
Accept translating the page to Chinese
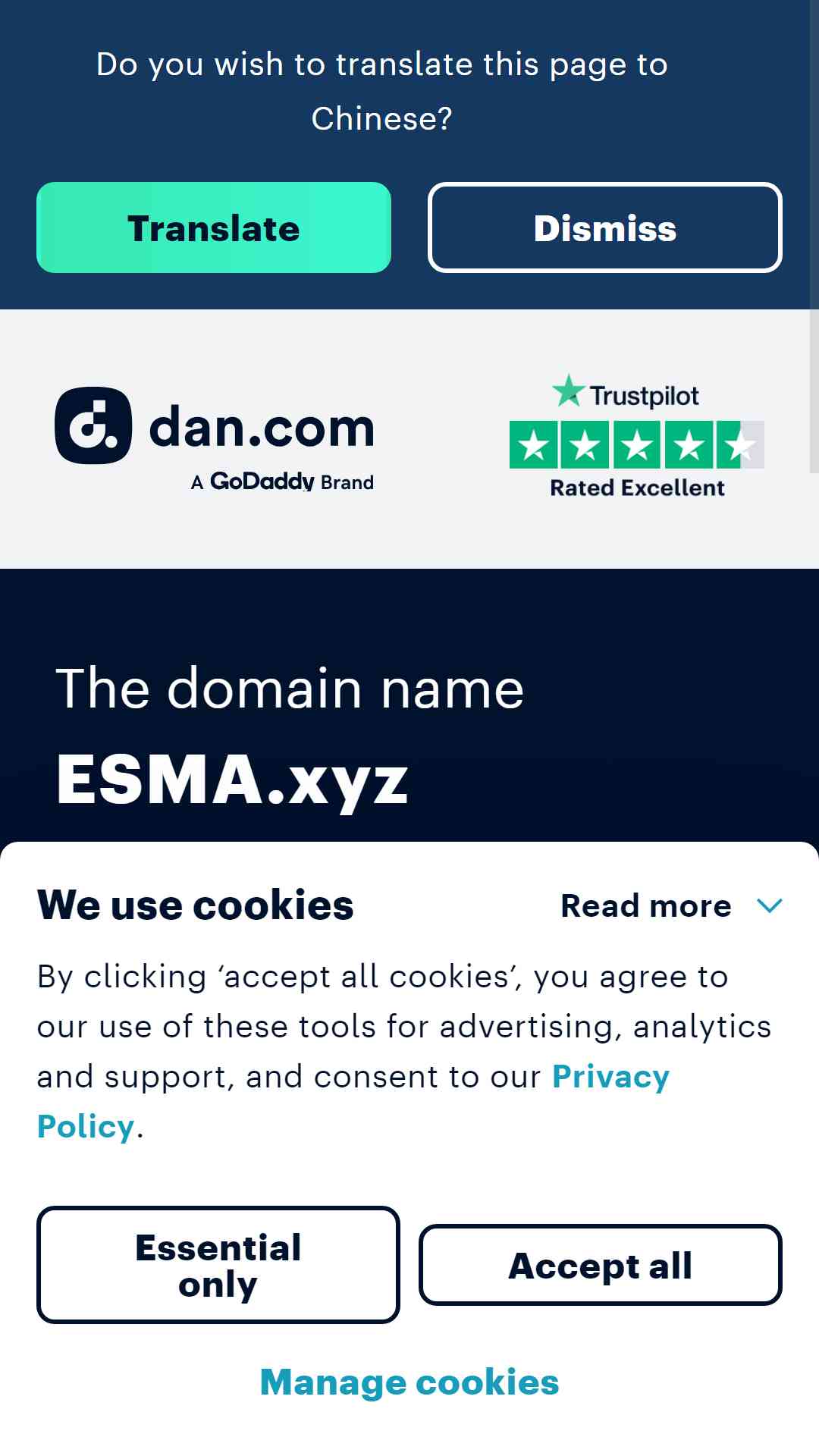(214, 227)
